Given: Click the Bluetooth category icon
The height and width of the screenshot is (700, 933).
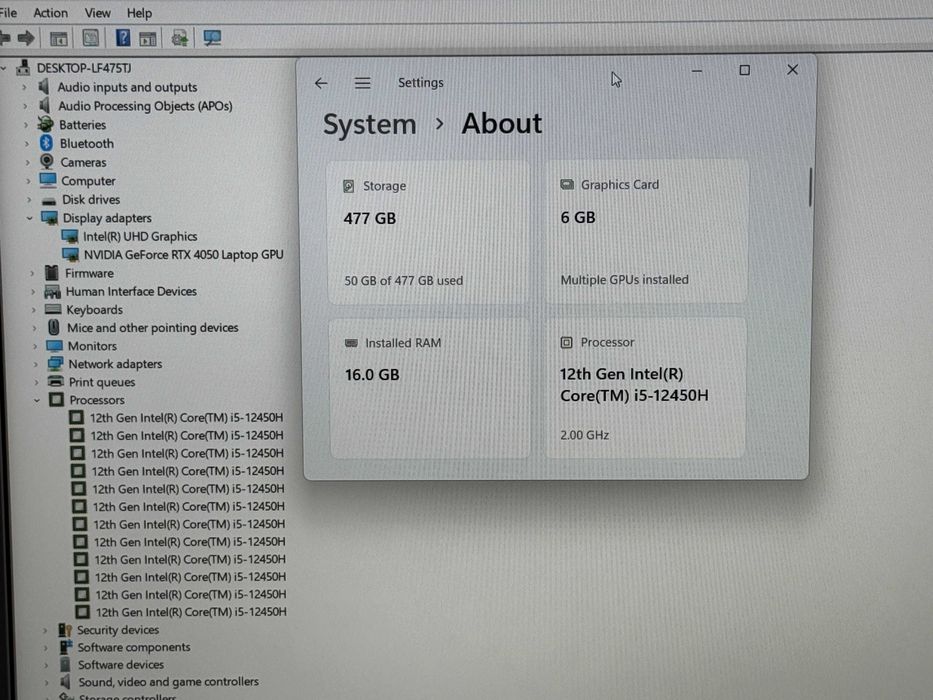Looking at the screenshot, I should (46, 143).
